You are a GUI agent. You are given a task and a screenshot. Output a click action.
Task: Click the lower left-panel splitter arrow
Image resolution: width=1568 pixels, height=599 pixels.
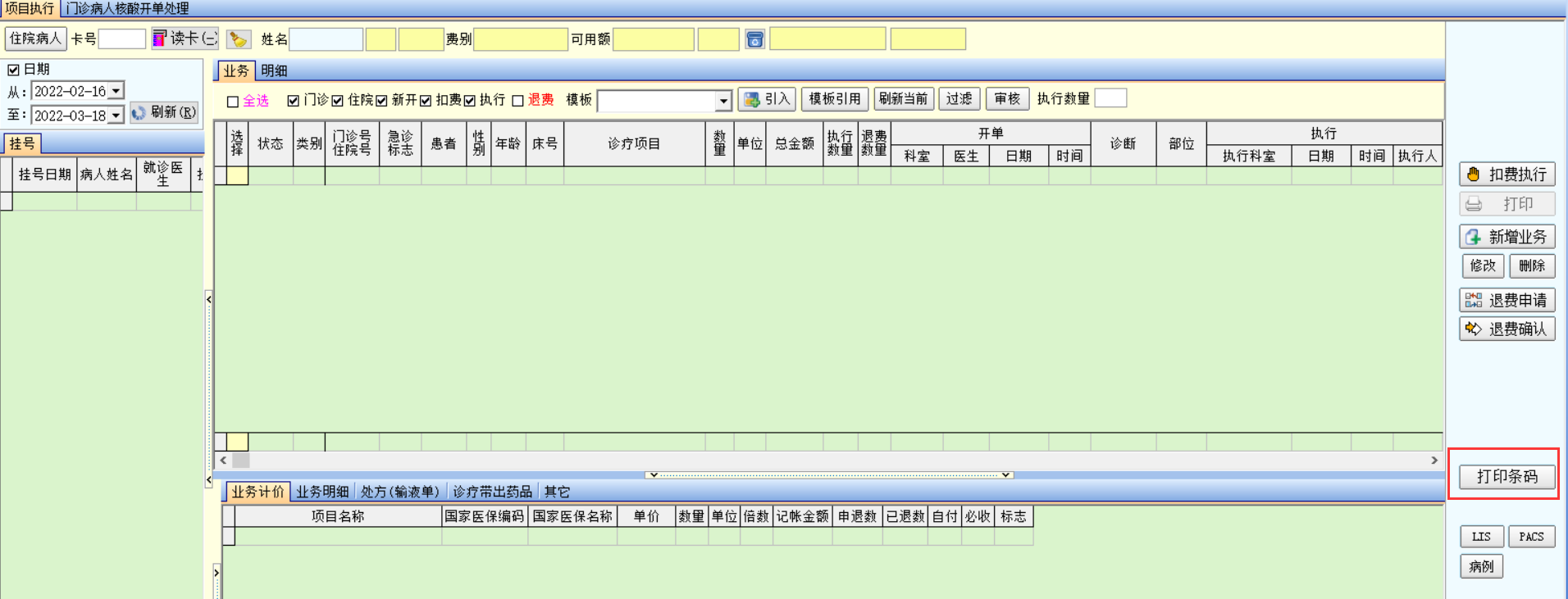(208, 480)
